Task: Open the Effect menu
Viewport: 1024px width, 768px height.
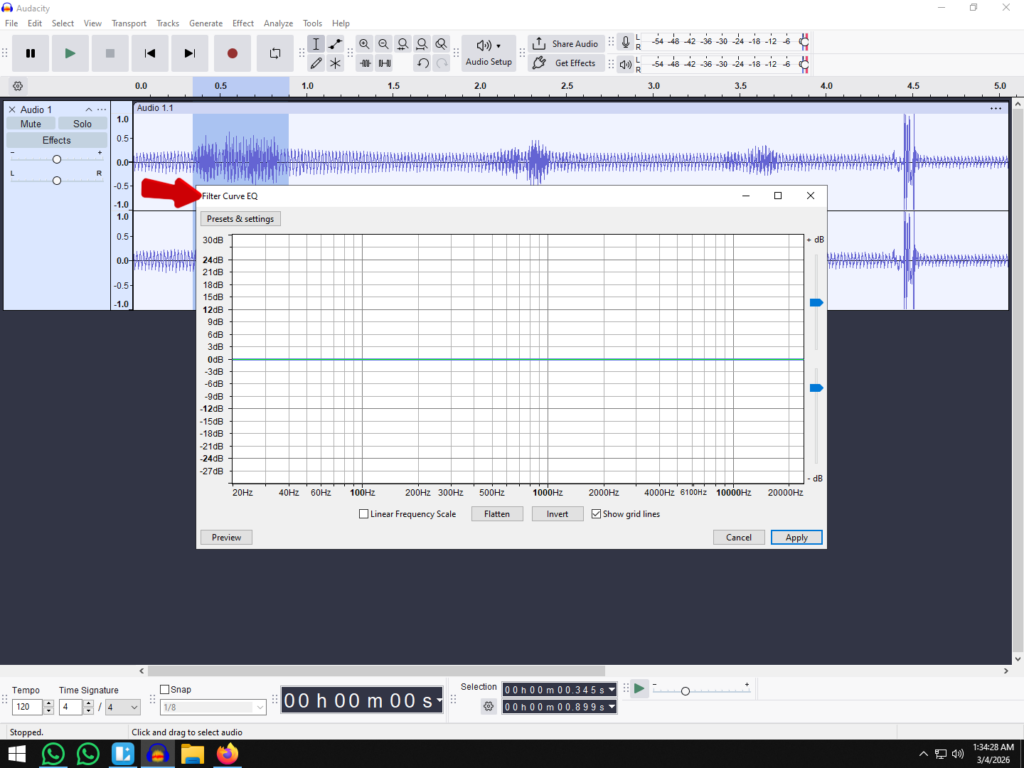Action: (243, 23)
